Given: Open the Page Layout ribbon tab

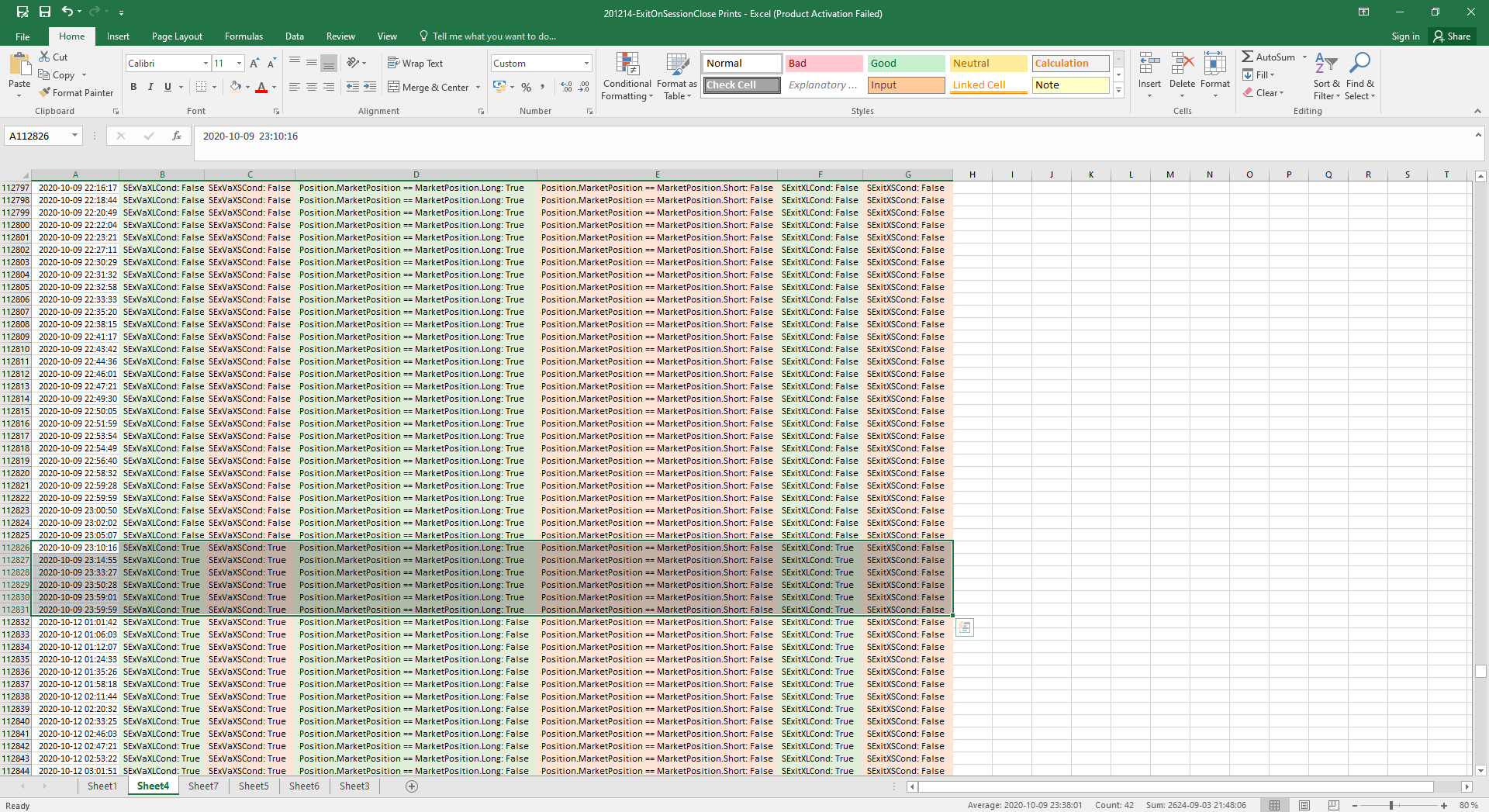Looking at the screenshot, I should [x=177, y=36].
